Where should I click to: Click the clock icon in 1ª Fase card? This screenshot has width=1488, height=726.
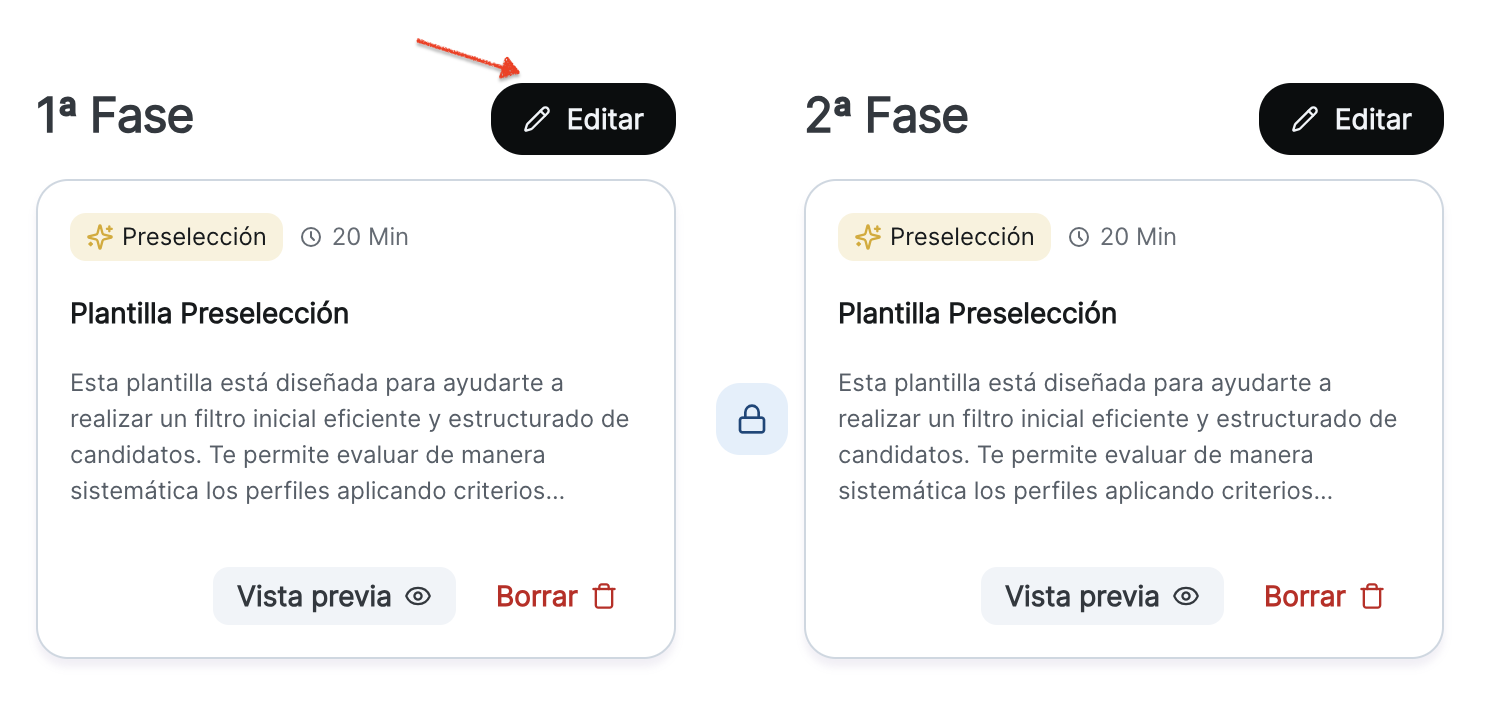tap(311, 237)
